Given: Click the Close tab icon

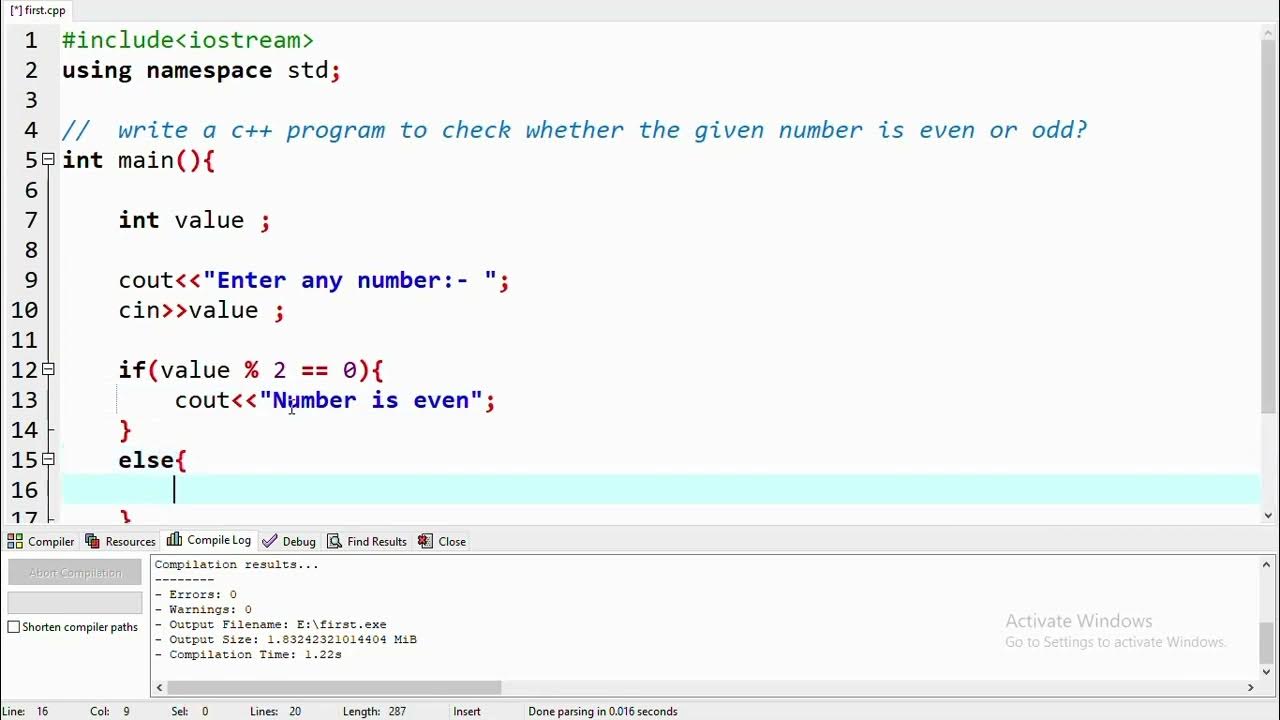Looking at the screenshot, I should click(x=425, y=541).
